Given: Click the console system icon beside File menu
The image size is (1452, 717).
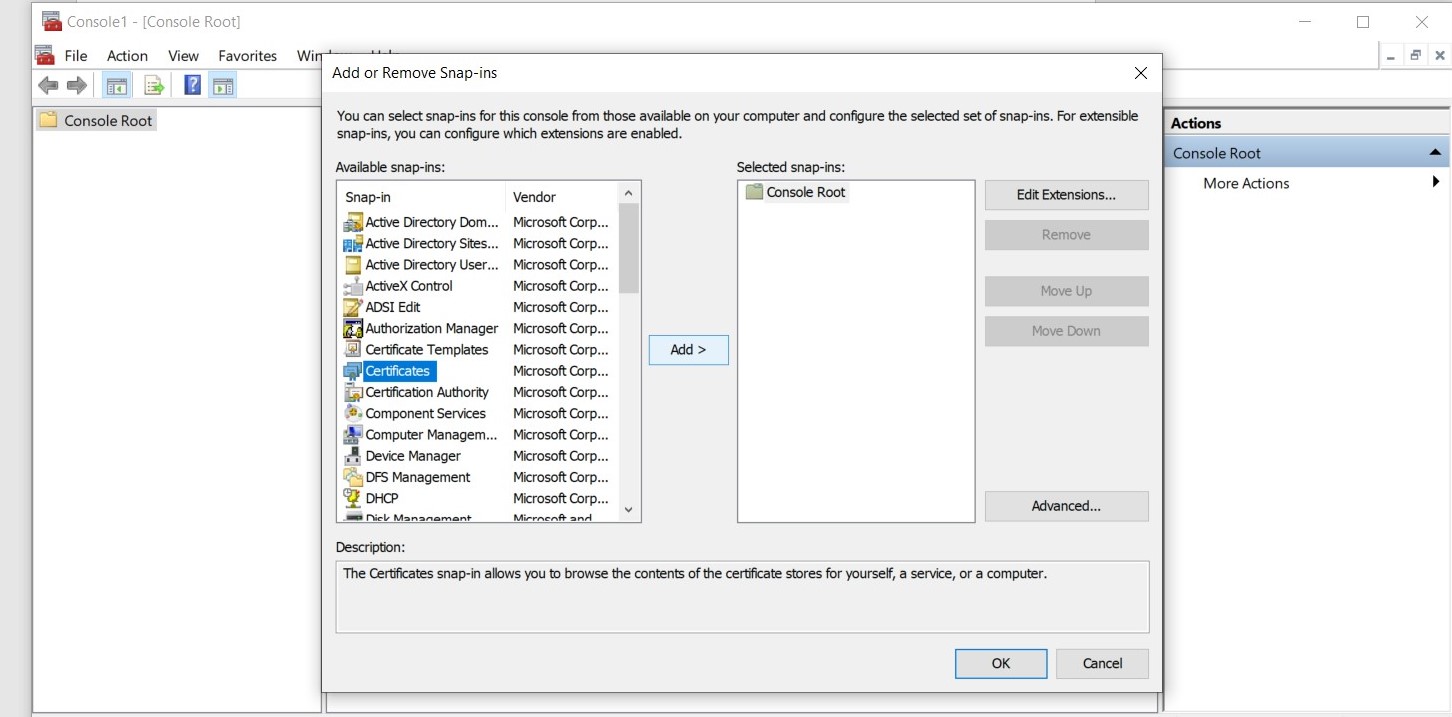Looking at the screenshot, I should tap(44, 55).
